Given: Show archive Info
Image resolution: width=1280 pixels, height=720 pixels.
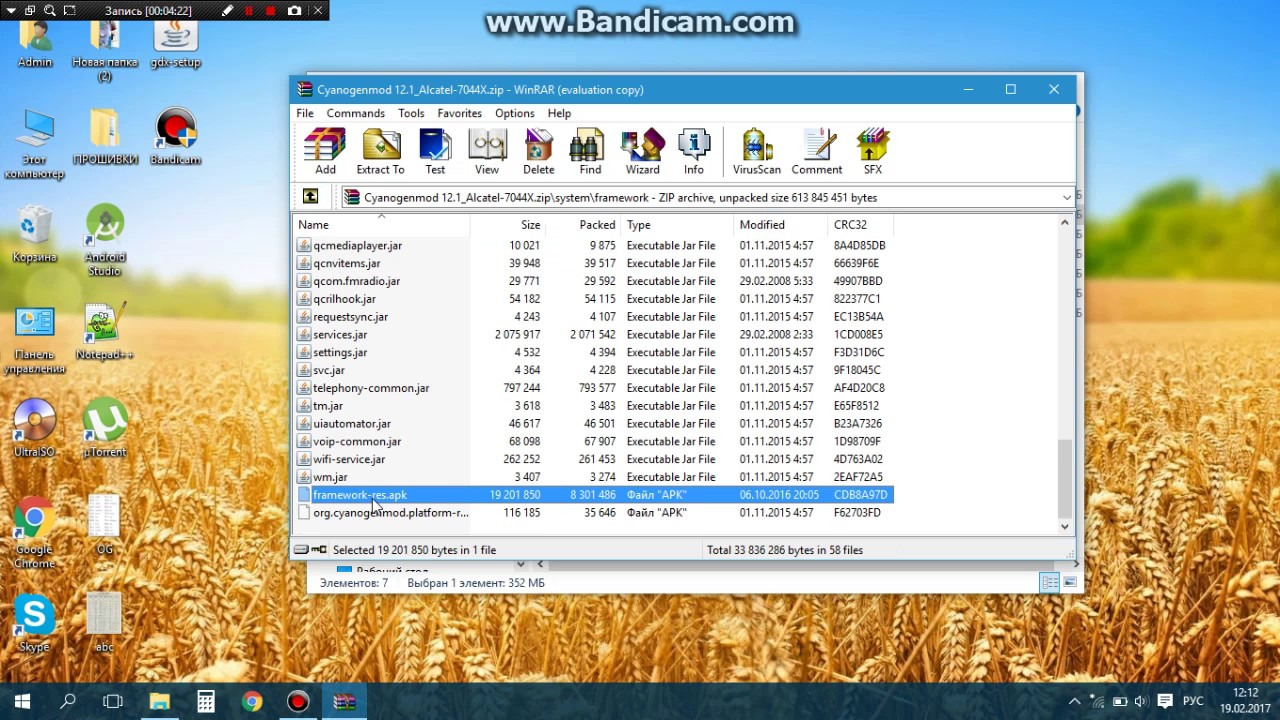Looking at the screenshot, I should point(694,152).
